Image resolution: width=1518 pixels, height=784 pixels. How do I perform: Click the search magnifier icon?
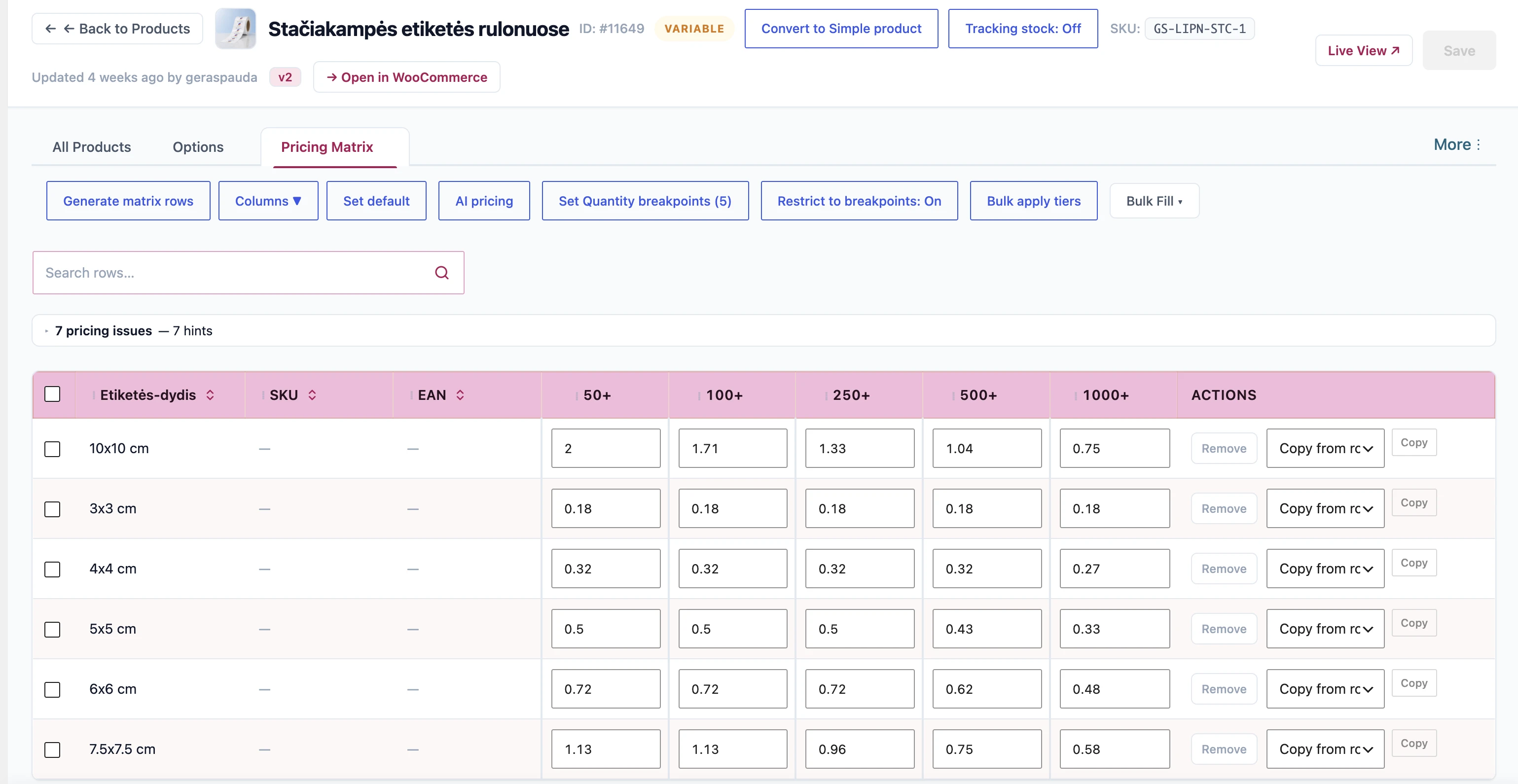441,273
